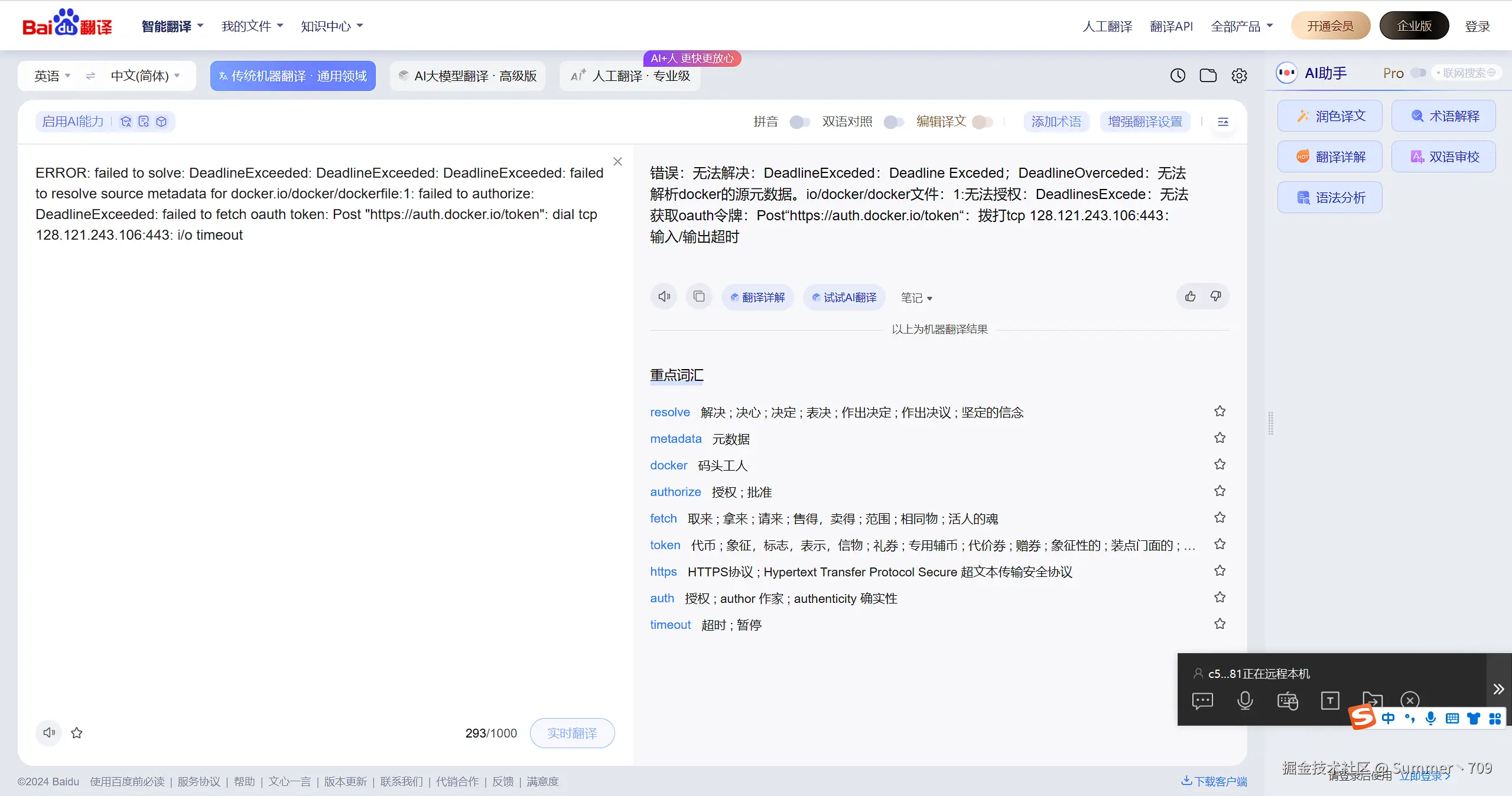The width and height of the screenshot is (1512, 796).
Task: Open the Sogou soft keyboard icon
Action: [1451, 719]
